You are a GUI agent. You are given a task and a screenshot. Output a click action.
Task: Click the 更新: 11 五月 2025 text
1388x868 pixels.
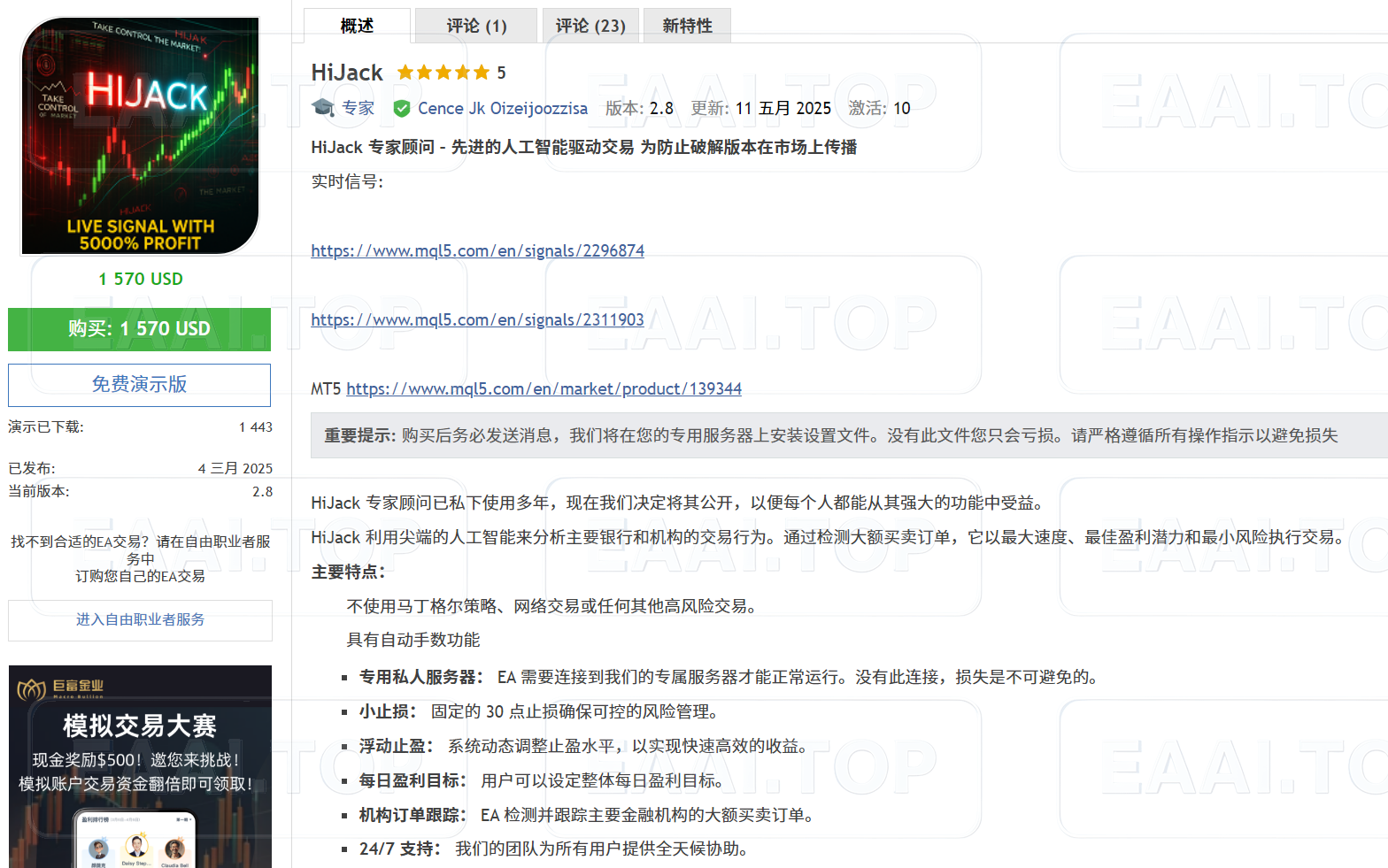(760, 108)
